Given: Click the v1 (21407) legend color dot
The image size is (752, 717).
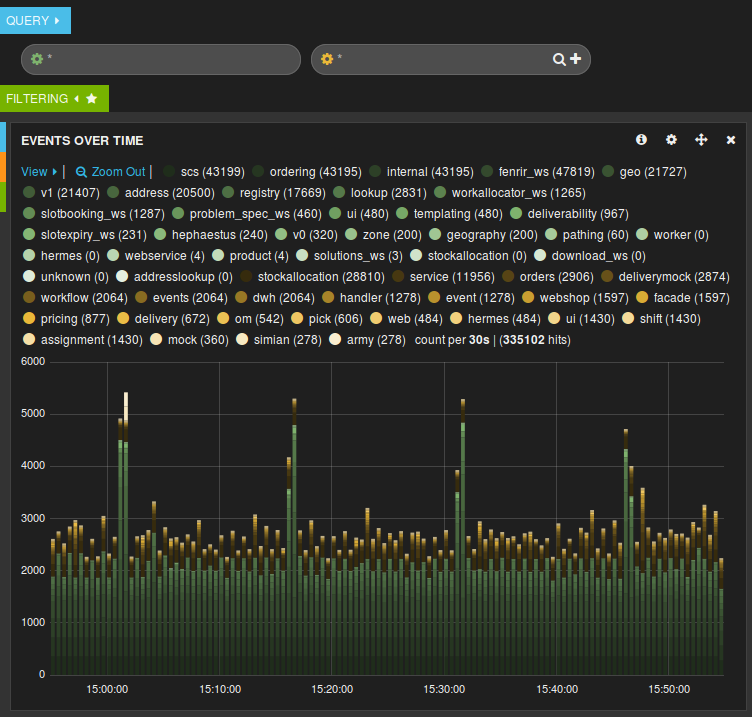Looking at the screenshot, I should [29, 192].
